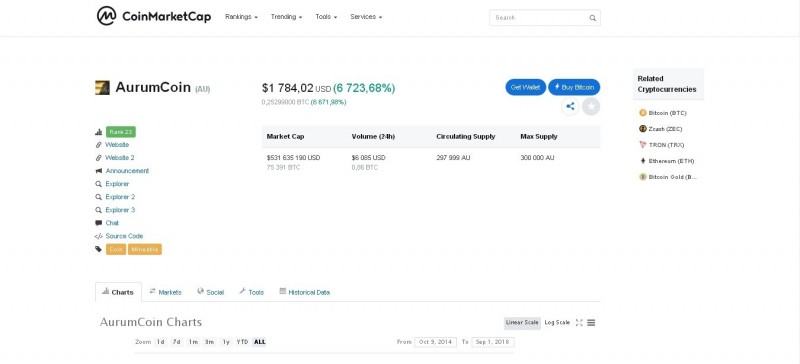
Task: Open the Source Code link
Action: tap(124, 236)
